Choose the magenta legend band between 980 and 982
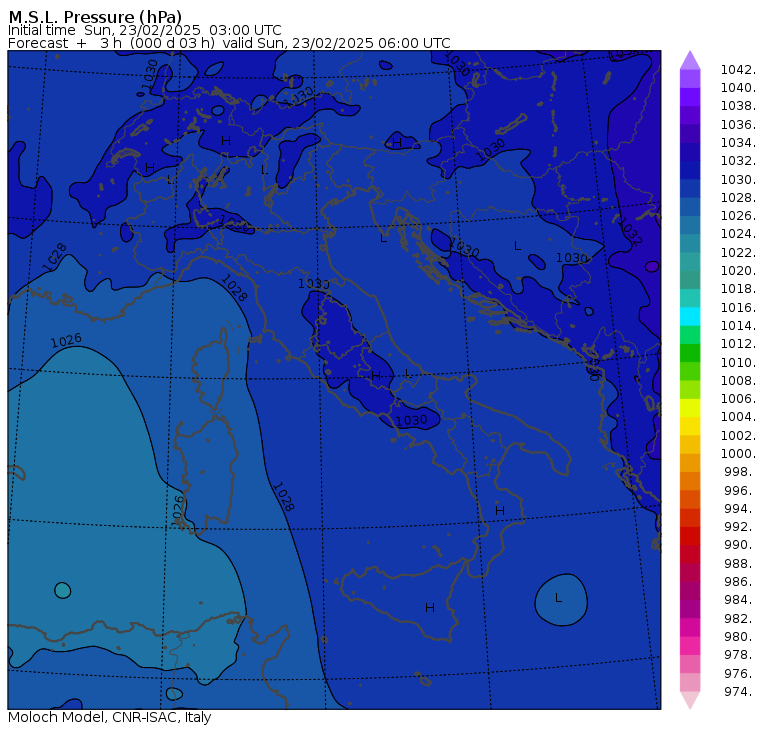The width and height of the screenshot is (760, 731). click(690, 627)
